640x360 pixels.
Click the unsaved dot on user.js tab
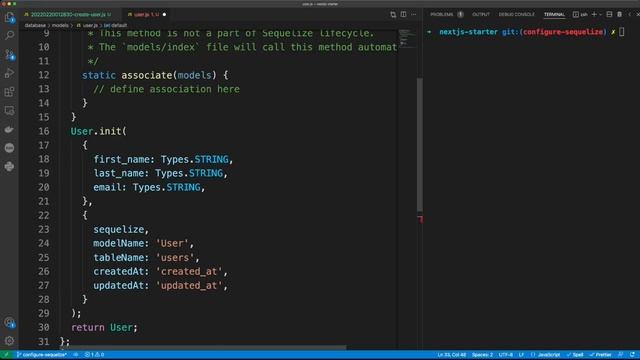[164, 14]
